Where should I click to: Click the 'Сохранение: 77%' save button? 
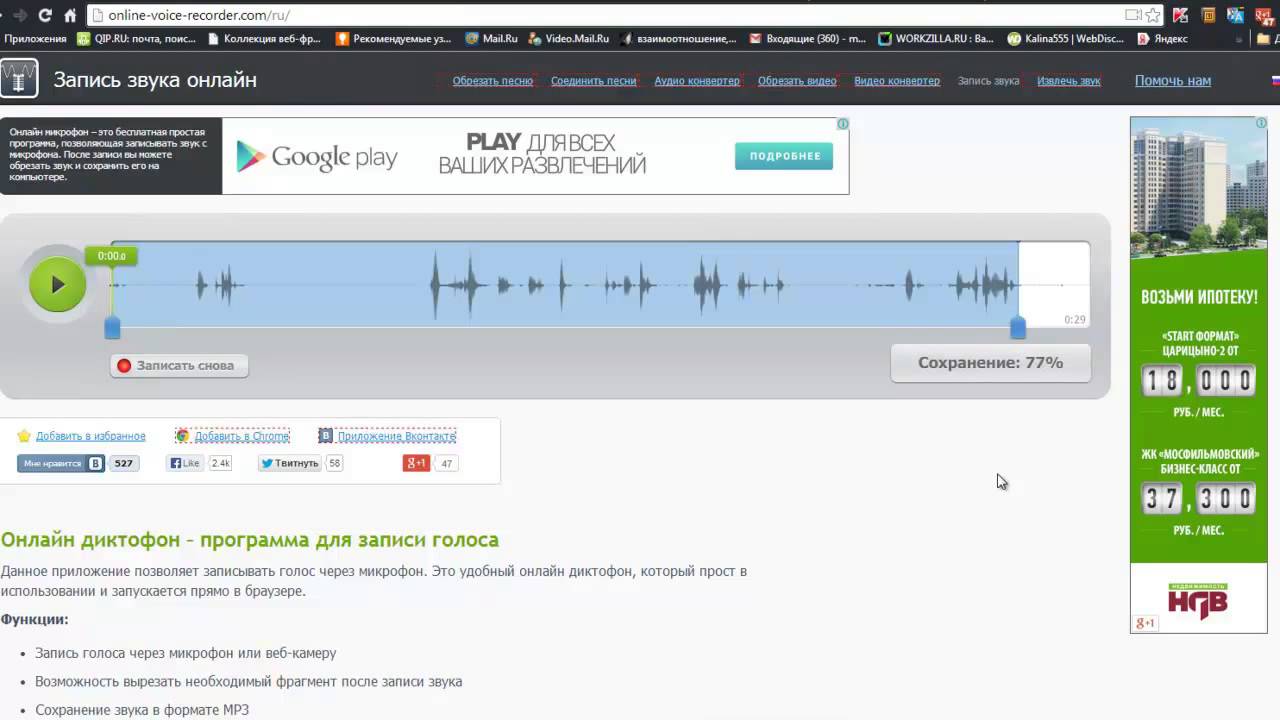coord(990,363)
